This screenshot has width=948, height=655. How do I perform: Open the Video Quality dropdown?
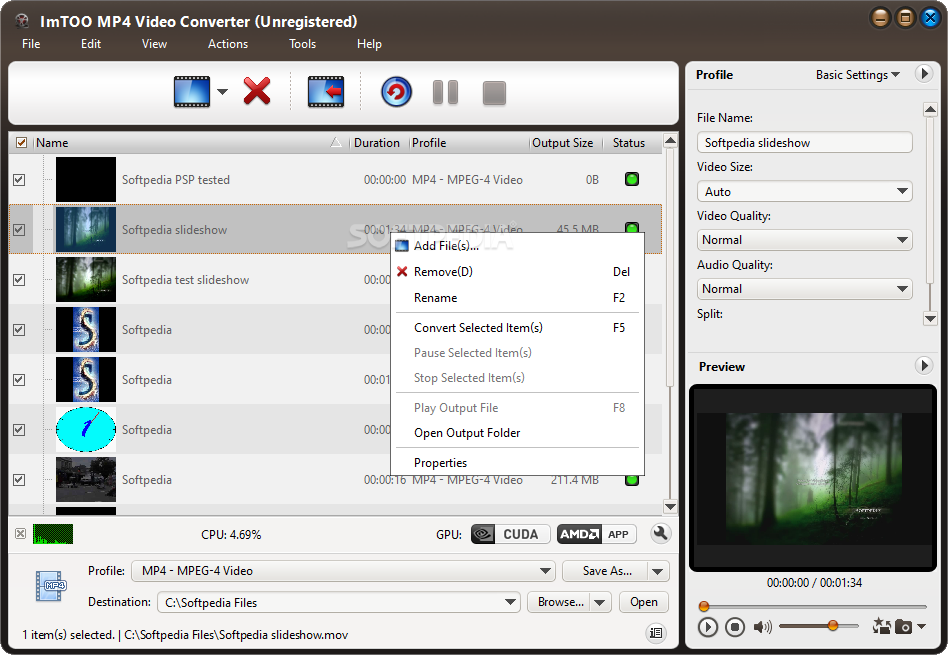(804, 240)
